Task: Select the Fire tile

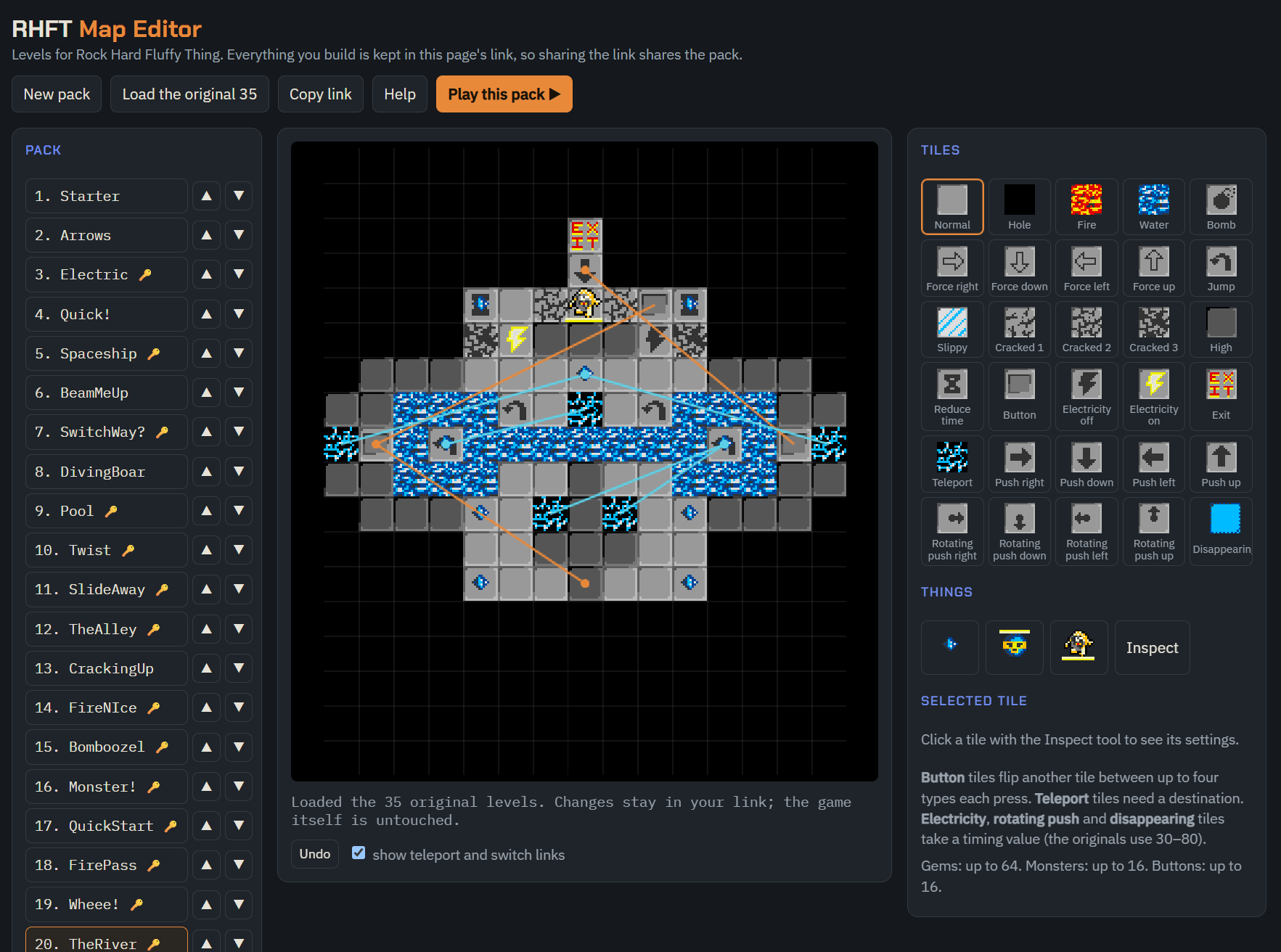Action: click(1086, 207)
